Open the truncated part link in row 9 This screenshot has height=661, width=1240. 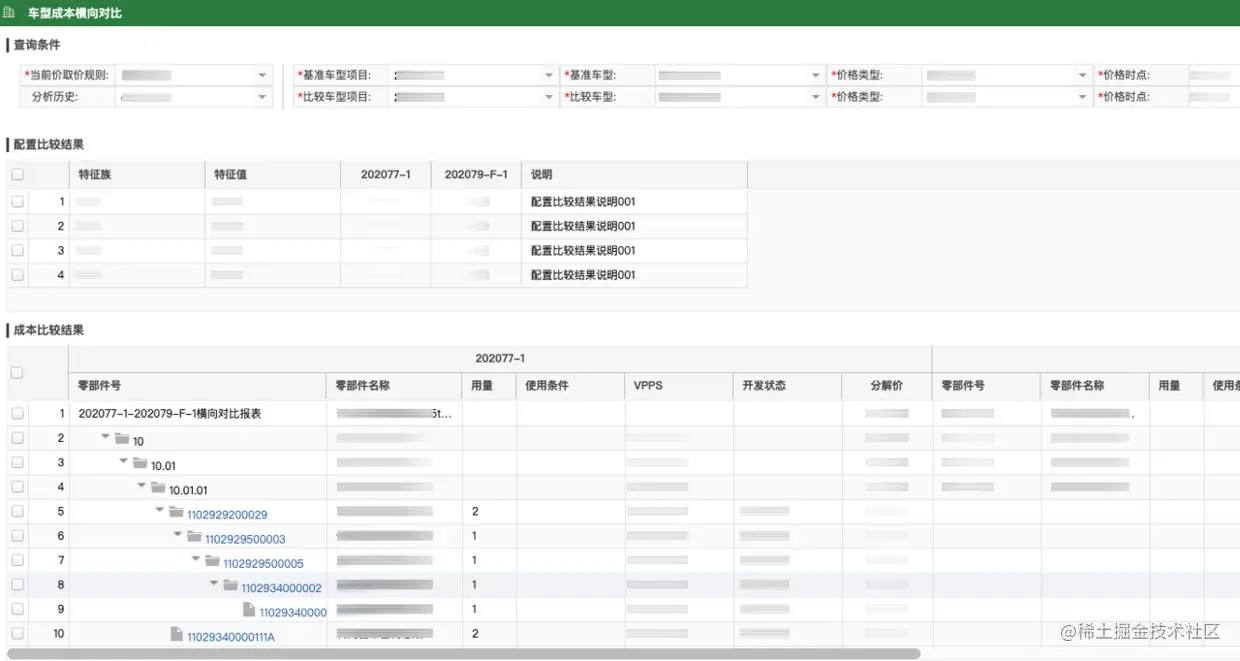click(292, 613)
